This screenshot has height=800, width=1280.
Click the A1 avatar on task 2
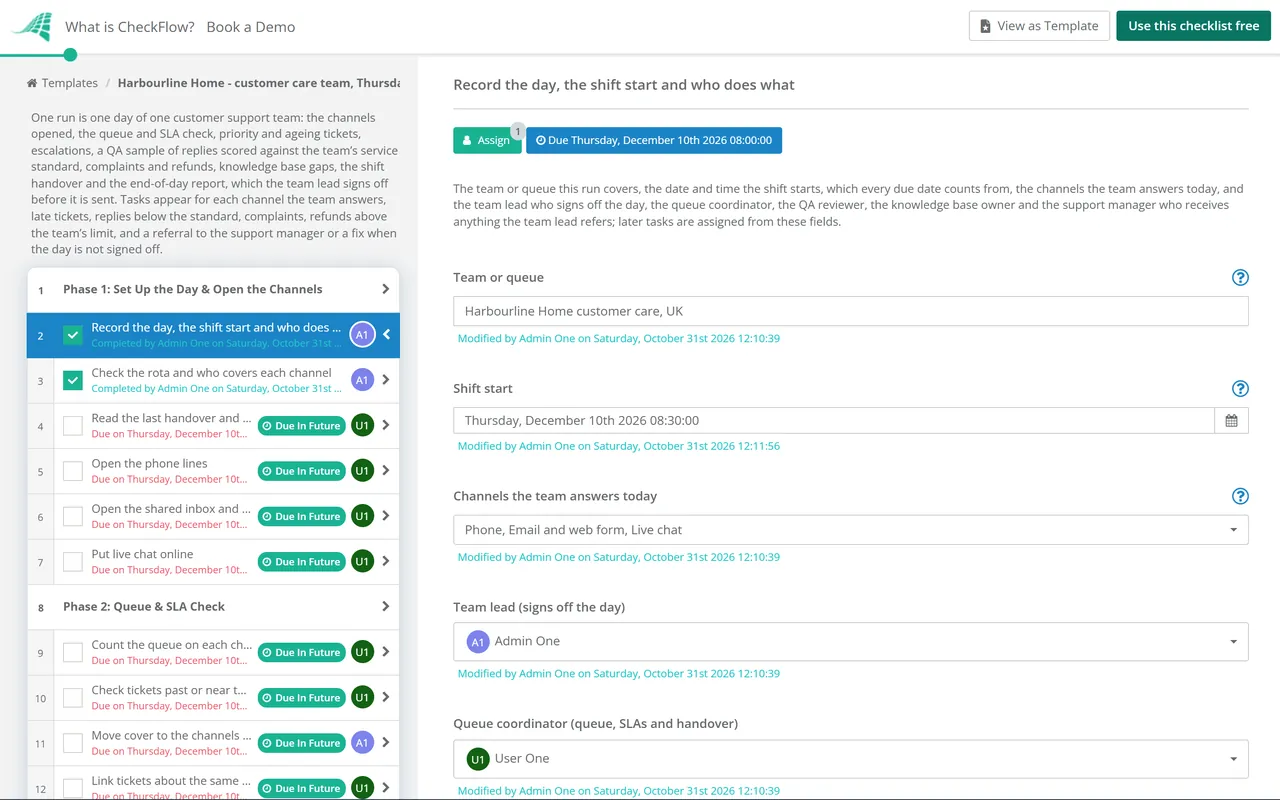click(362, 335)
